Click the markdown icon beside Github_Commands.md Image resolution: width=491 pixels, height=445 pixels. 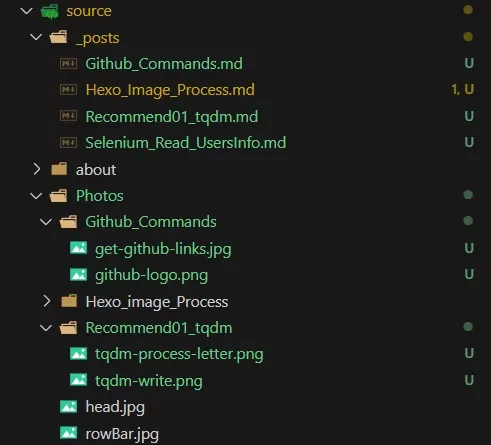point(68,63)
